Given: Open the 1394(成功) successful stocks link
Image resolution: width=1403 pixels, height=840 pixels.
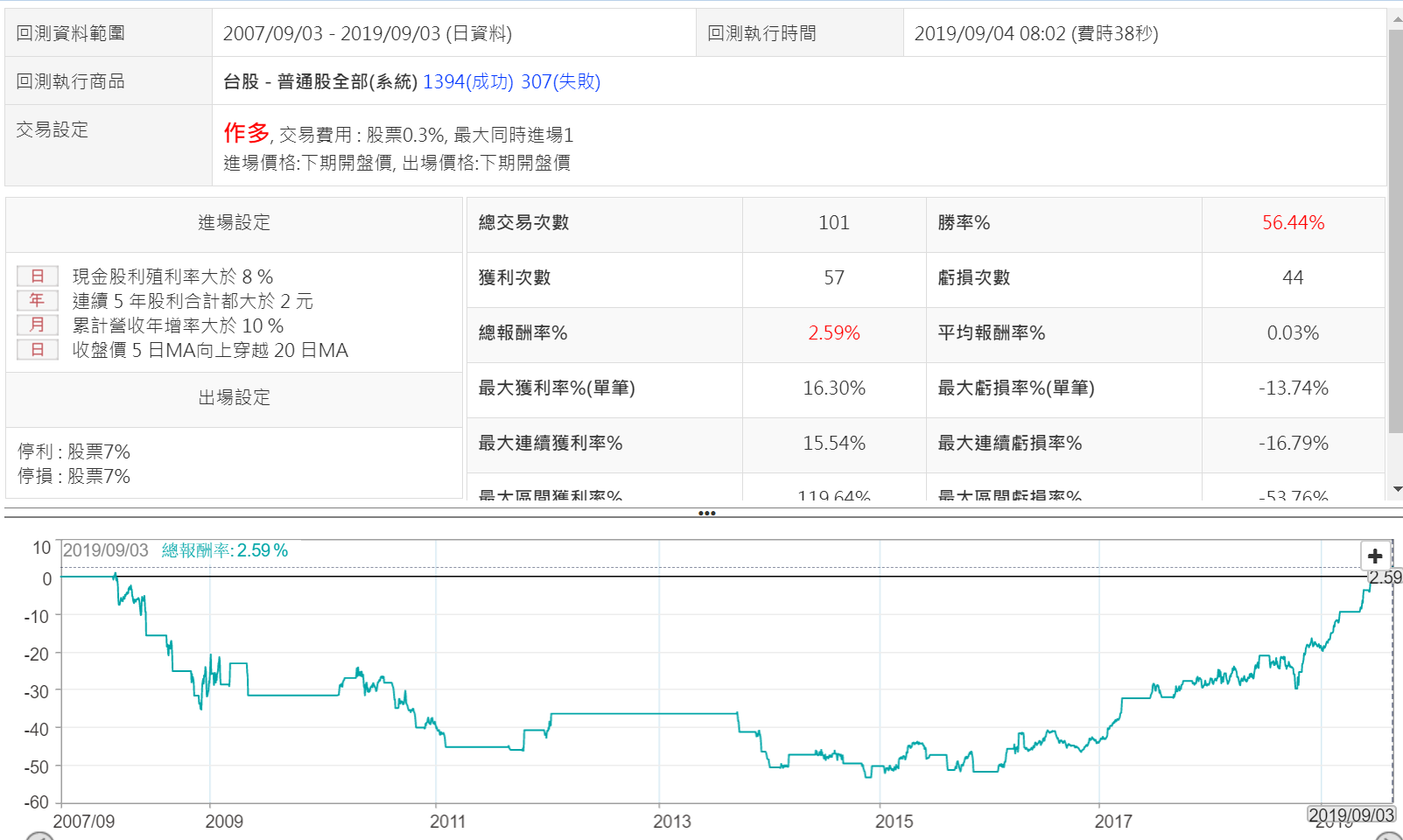Looking at the screenshot, I should (467, 81).
